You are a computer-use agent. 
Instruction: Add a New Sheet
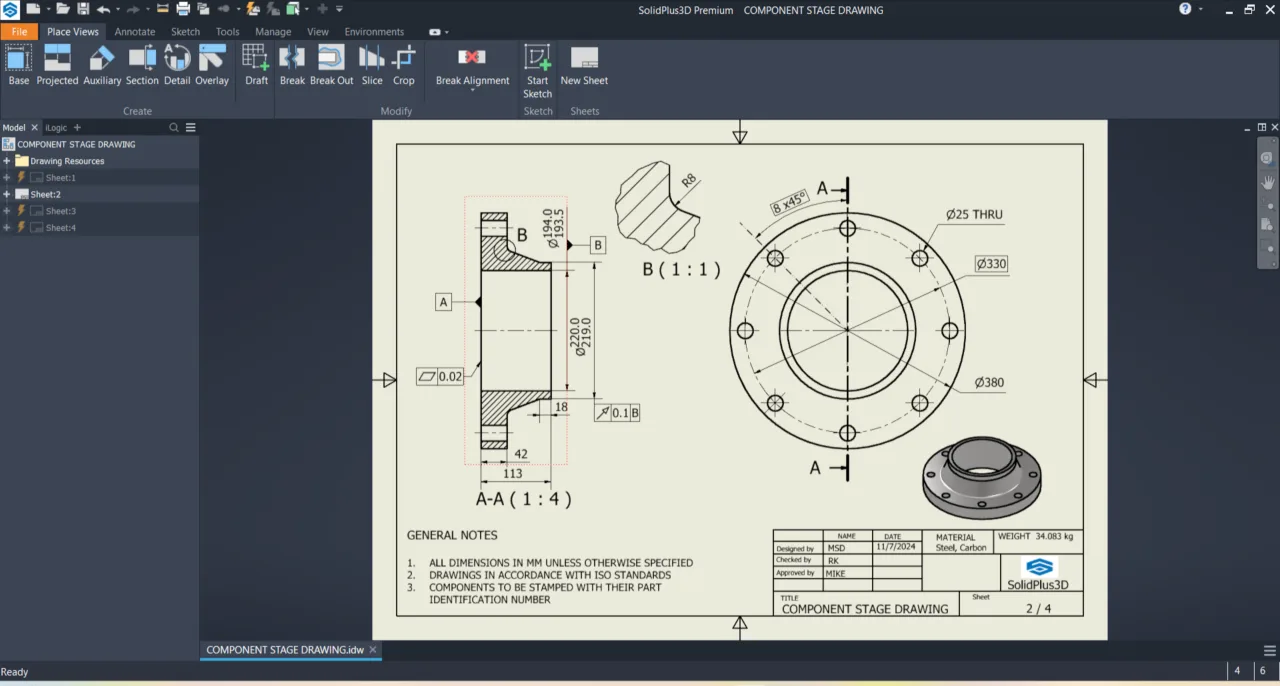click(x=584, y=65)
